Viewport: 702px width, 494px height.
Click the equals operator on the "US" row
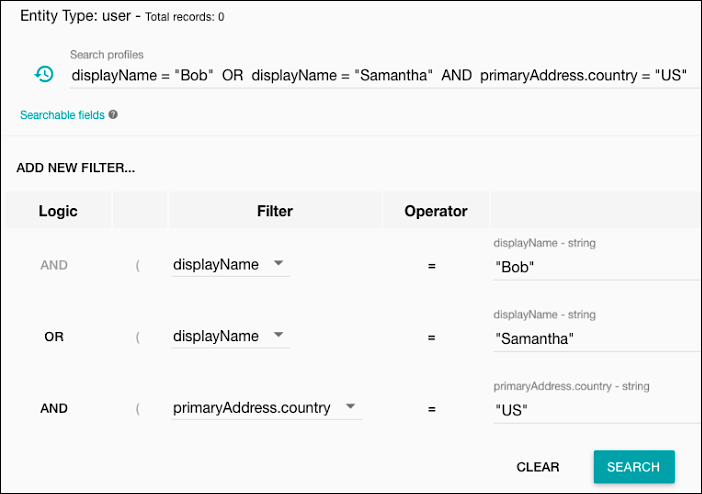(431, 409)
